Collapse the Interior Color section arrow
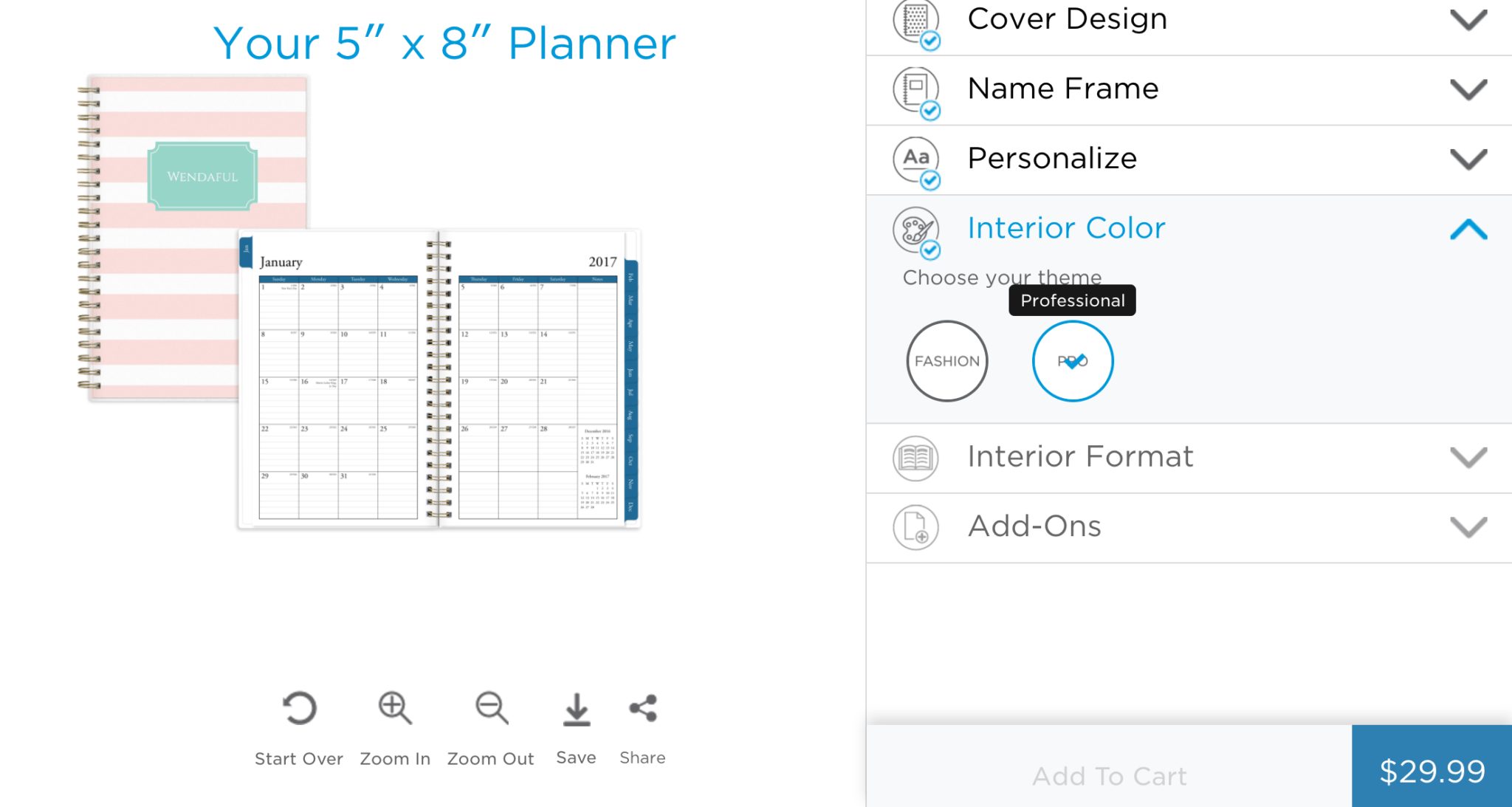 [1468, 229]
